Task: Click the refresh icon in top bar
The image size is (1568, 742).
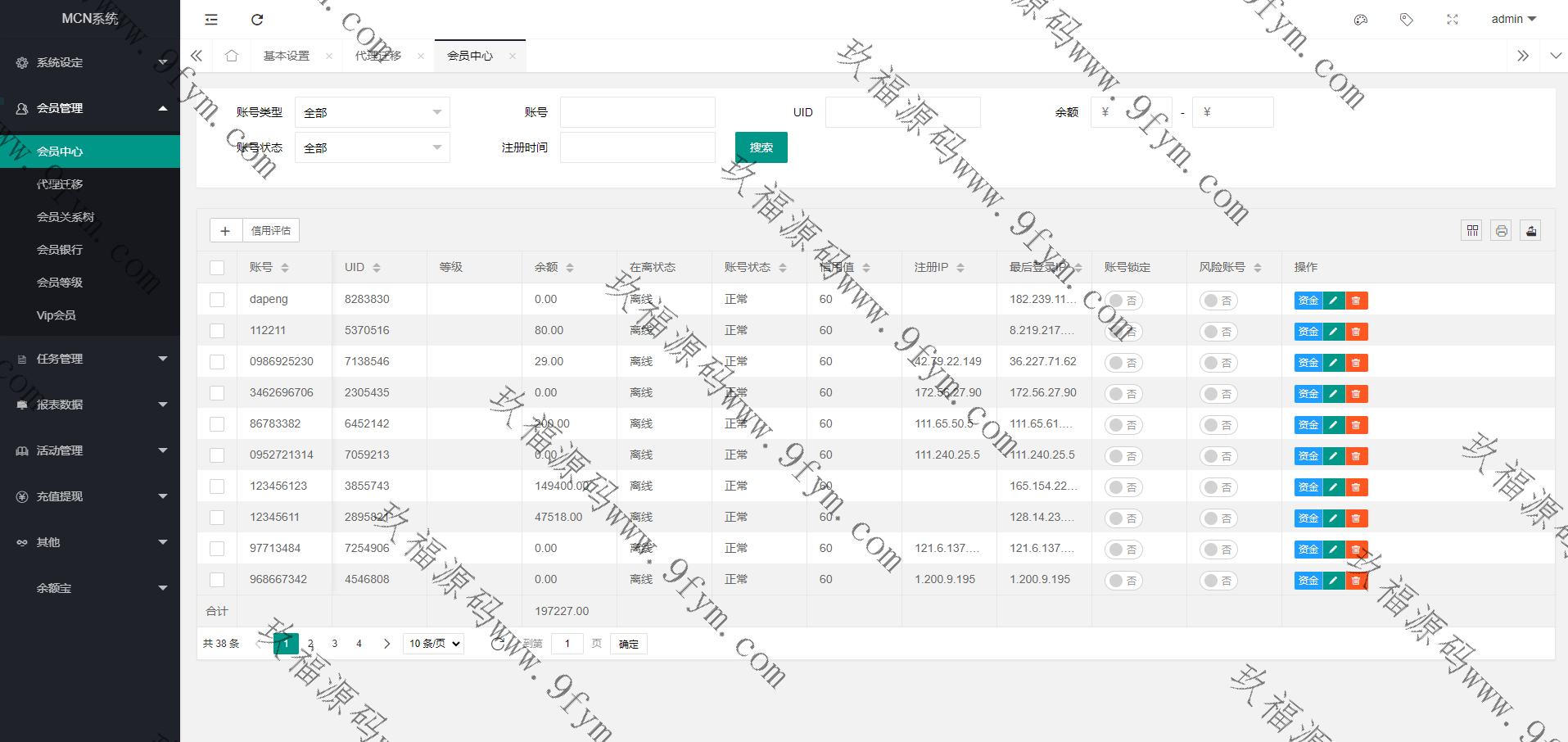Action: pyautogui.click(x=257, y=20)
